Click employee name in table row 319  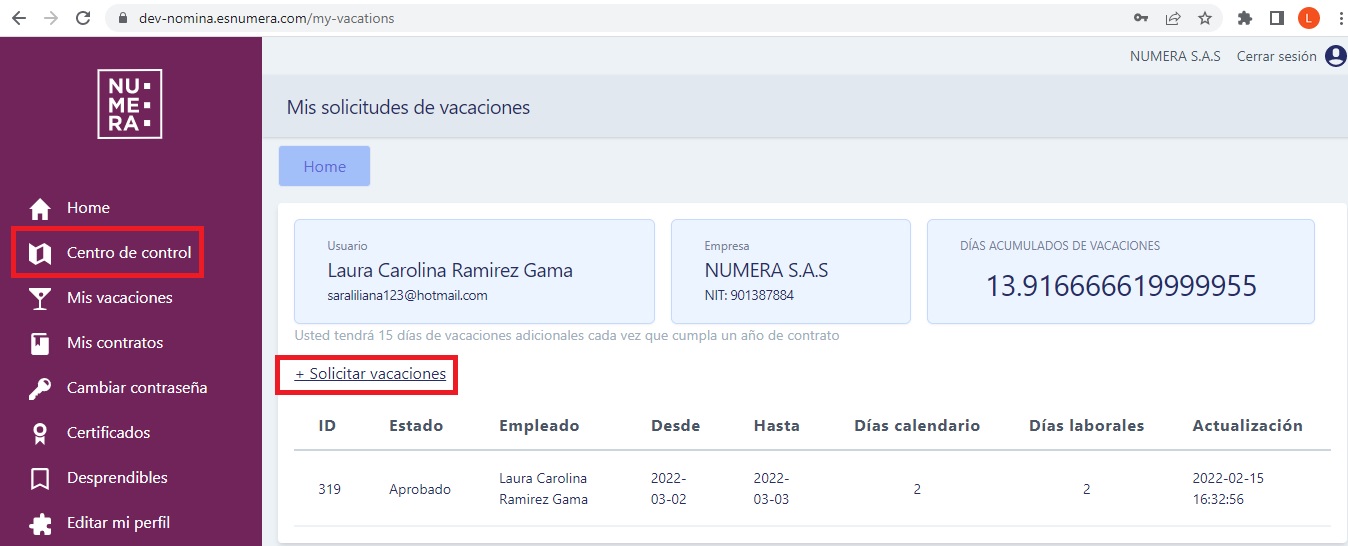[x=544, y=489]
